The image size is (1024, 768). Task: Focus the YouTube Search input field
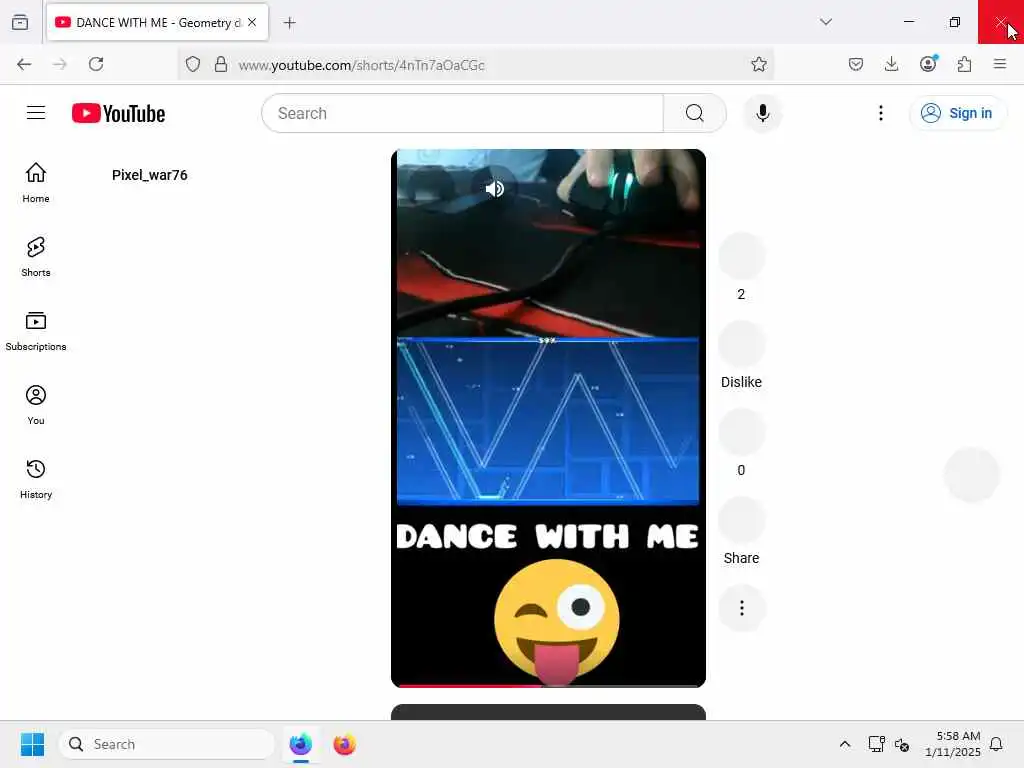pos(462,113)
